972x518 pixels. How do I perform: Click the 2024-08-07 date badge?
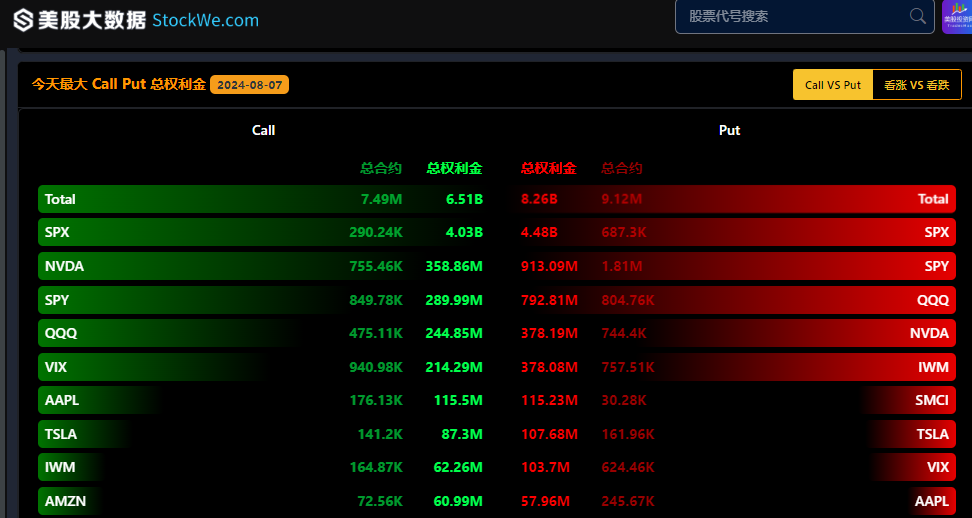[249, 84]
